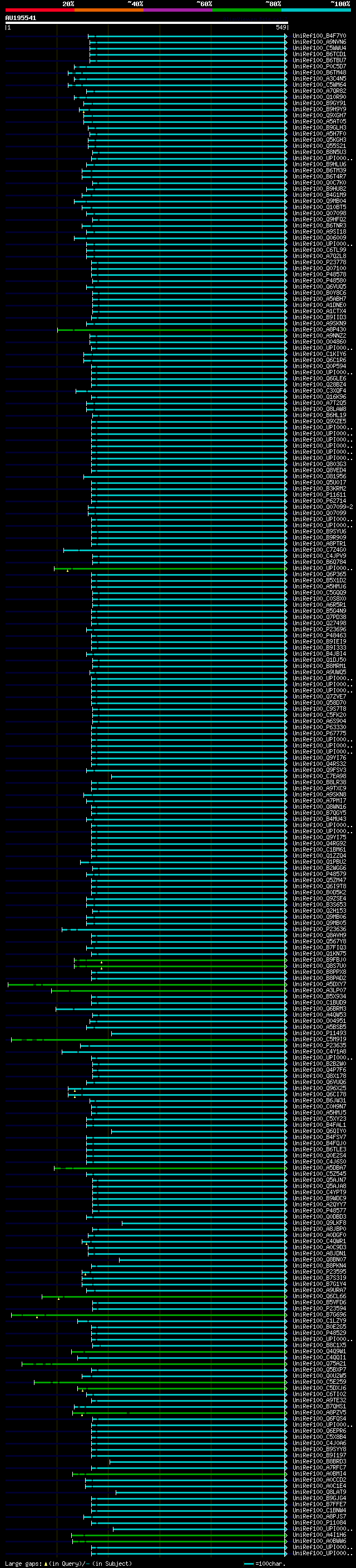Select hit label UniRef100_P23778
This screenshot has height=1568, width=356.
[319, 263]
